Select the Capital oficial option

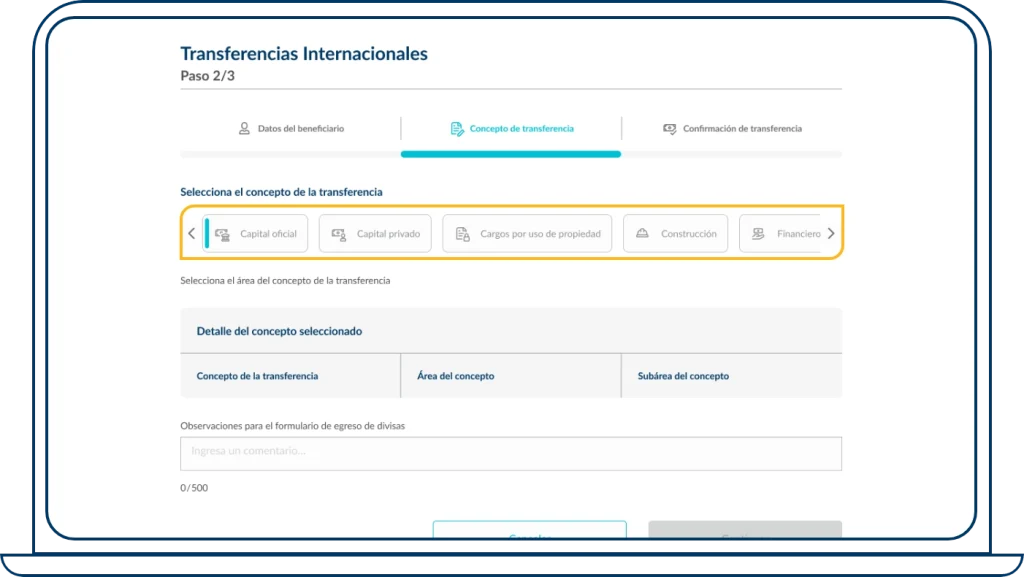(256, 233)
